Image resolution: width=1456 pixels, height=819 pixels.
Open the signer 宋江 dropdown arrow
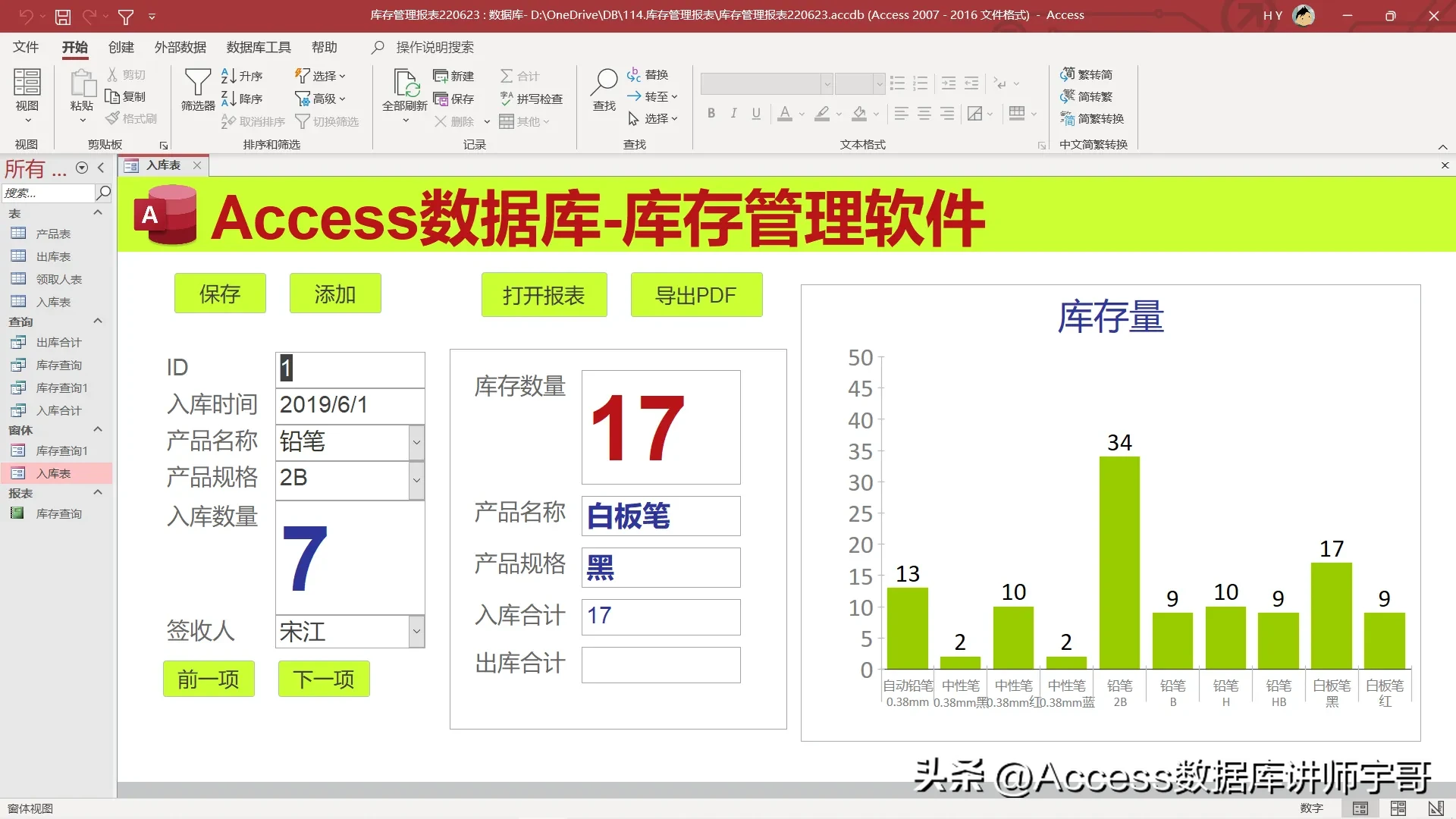click(x=416, y=632)
